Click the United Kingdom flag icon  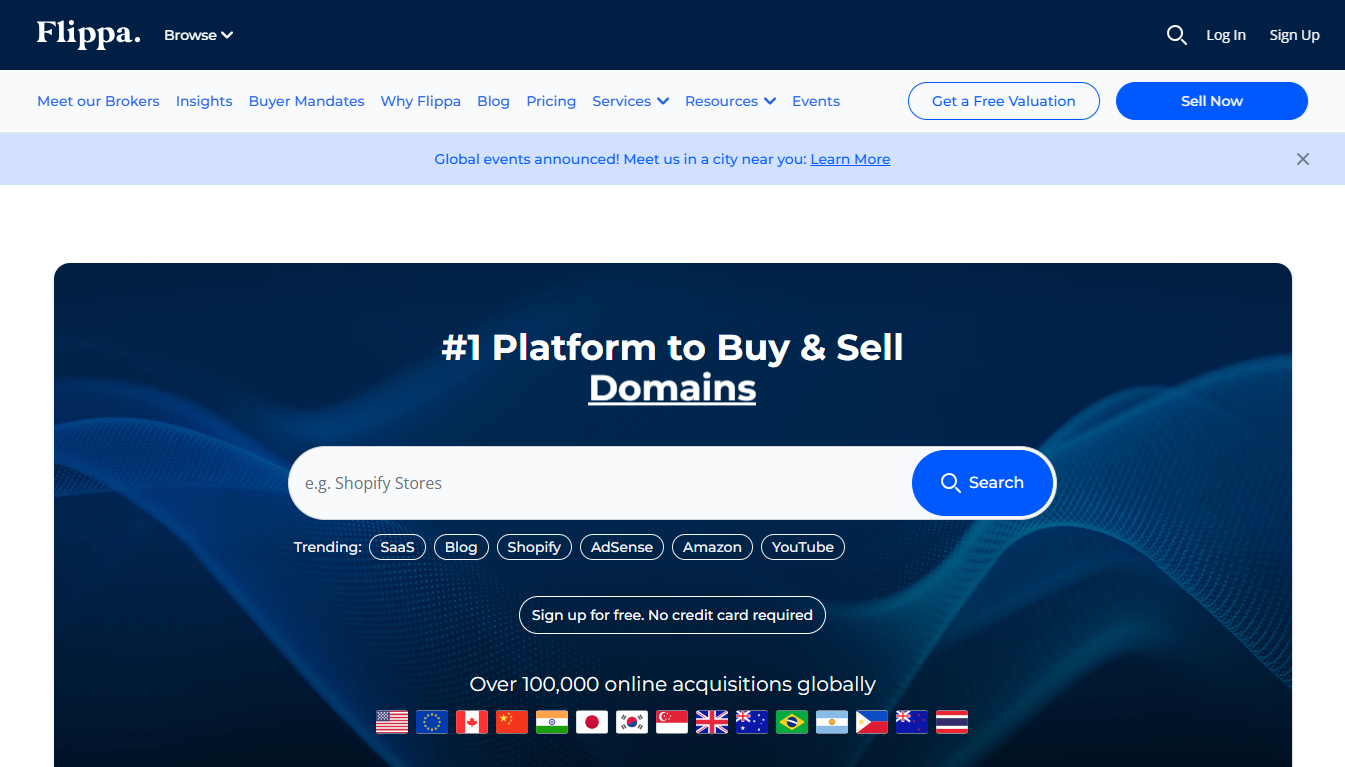(712, 722)
